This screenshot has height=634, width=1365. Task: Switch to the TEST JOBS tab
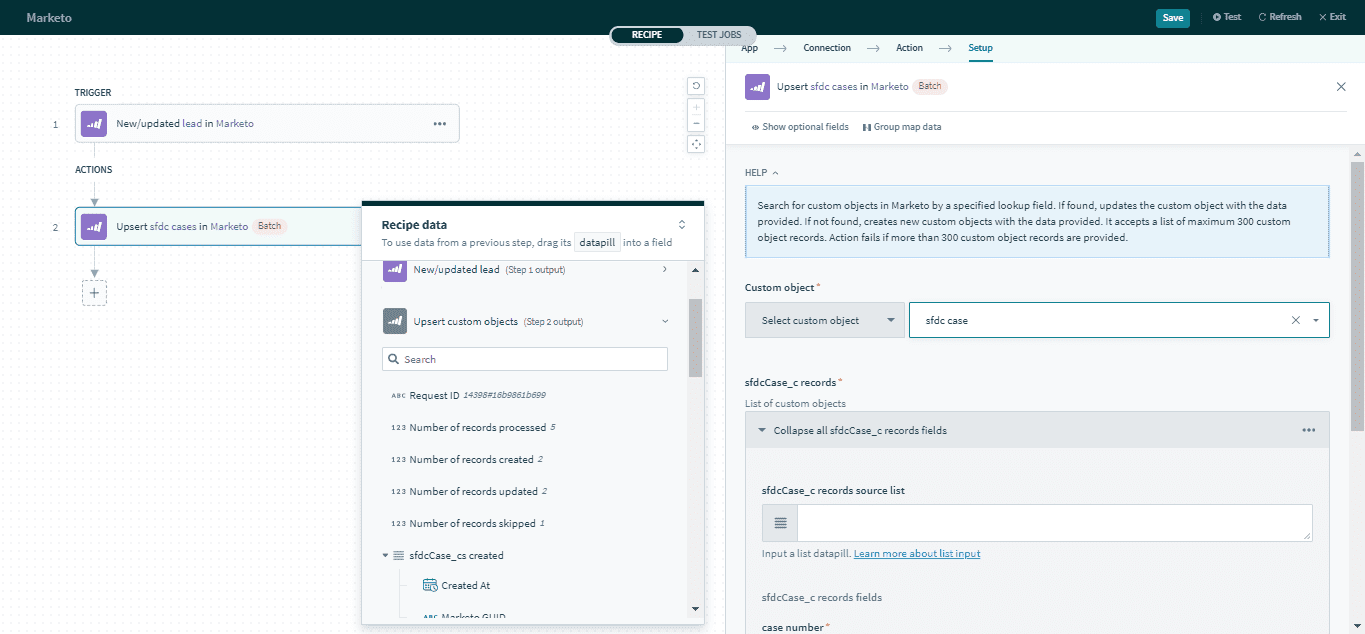coord(718,34)
